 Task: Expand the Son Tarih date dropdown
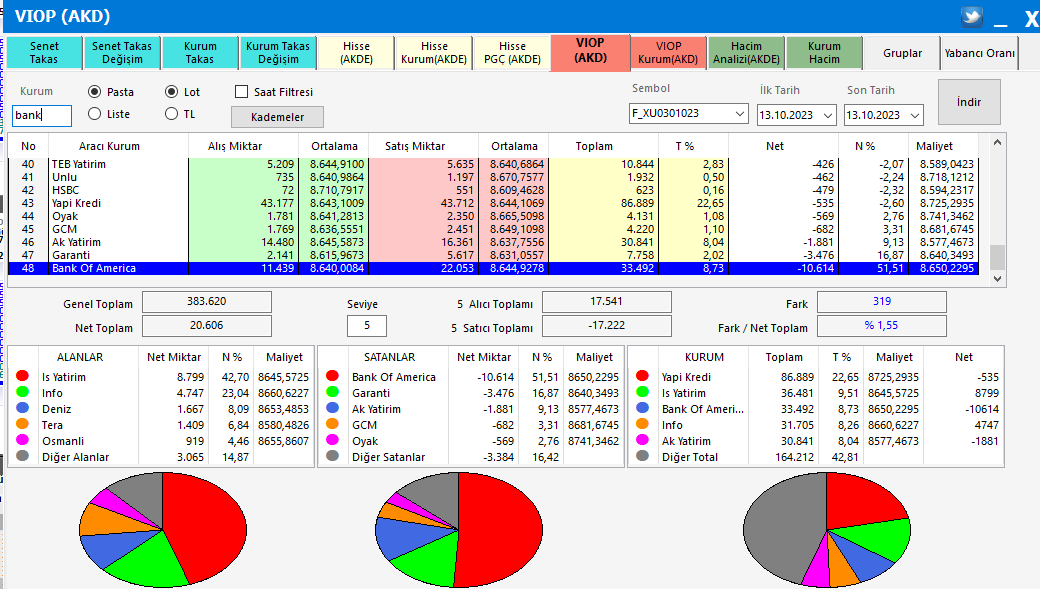(x=915, y=115)
